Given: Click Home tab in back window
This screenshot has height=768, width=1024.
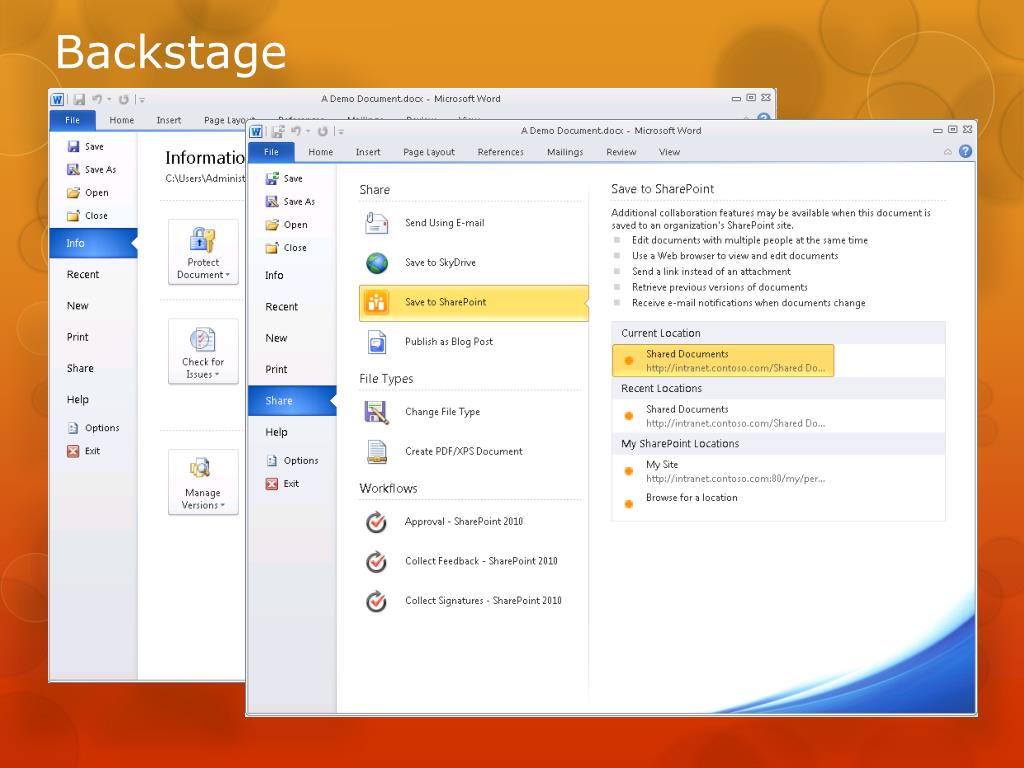Looking at the screenshot, I should [121, 120].
